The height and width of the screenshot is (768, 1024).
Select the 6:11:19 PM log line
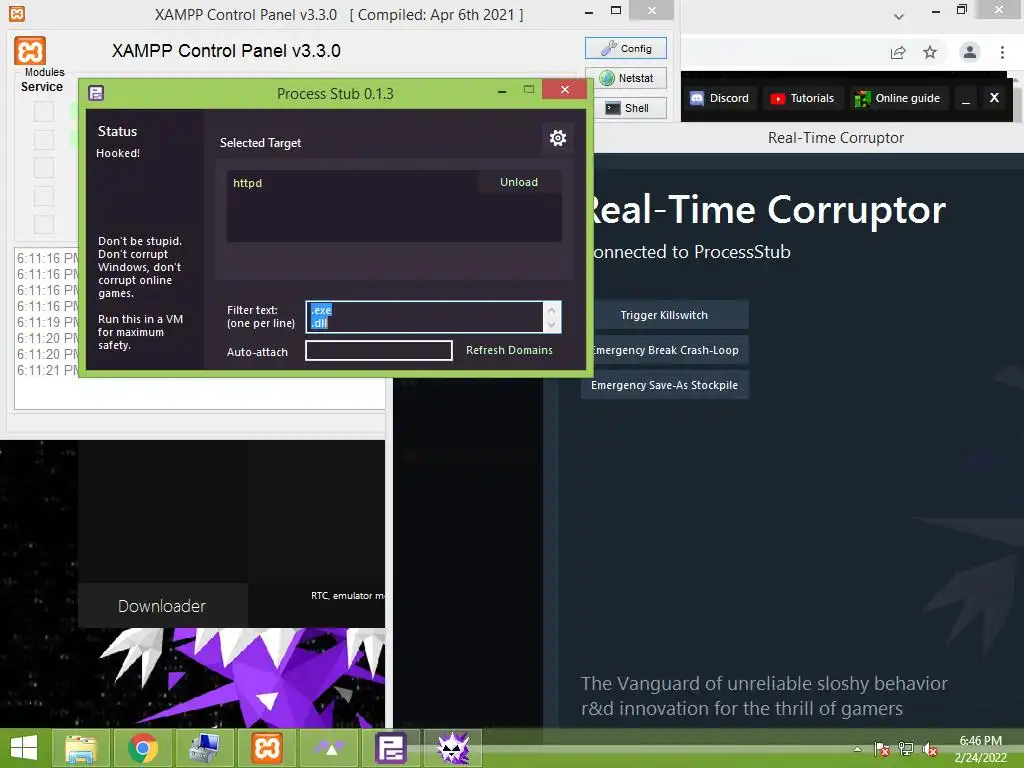48,322
